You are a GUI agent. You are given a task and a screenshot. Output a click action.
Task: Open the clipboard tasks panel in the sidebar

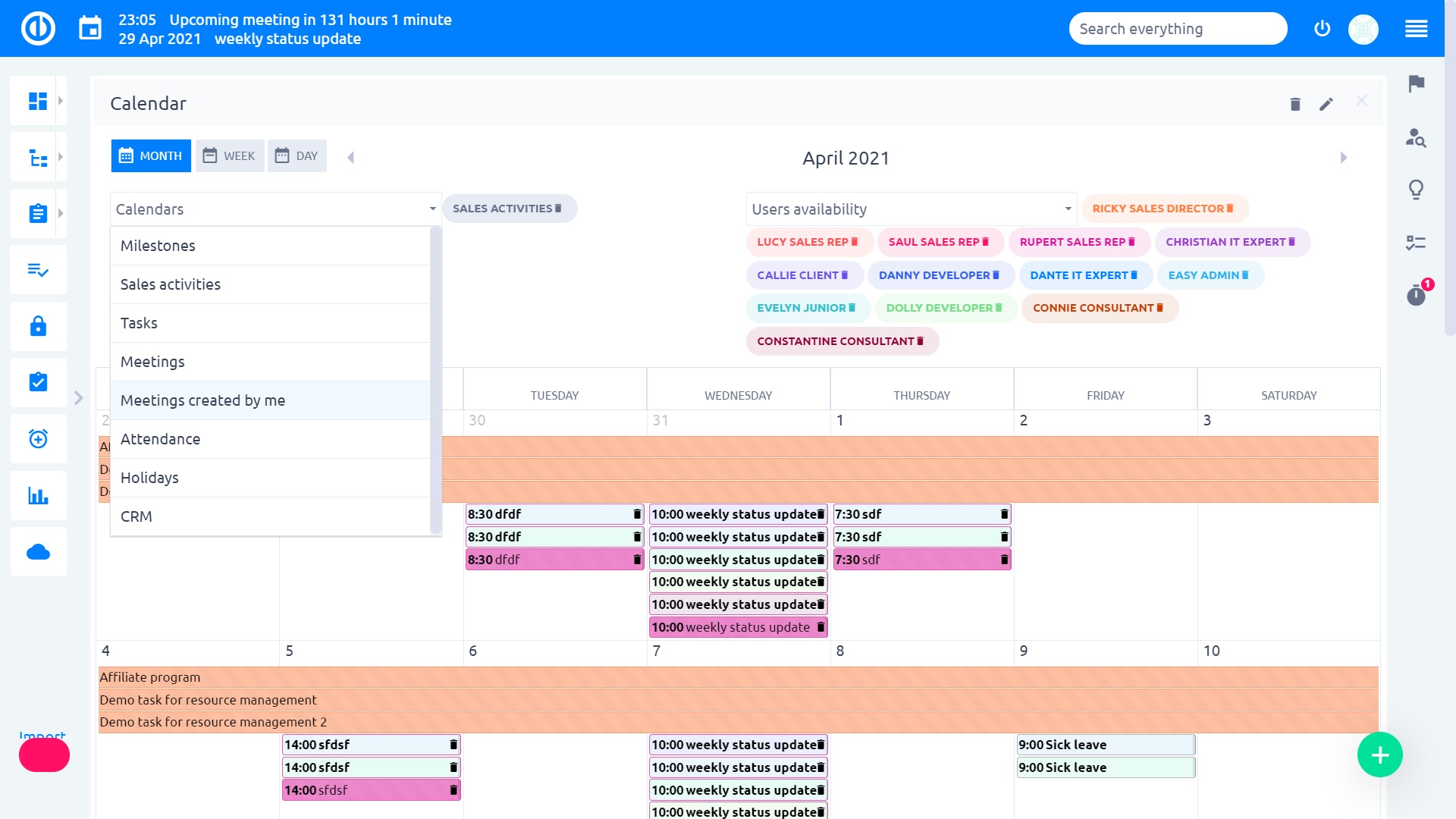pos(38,213)
